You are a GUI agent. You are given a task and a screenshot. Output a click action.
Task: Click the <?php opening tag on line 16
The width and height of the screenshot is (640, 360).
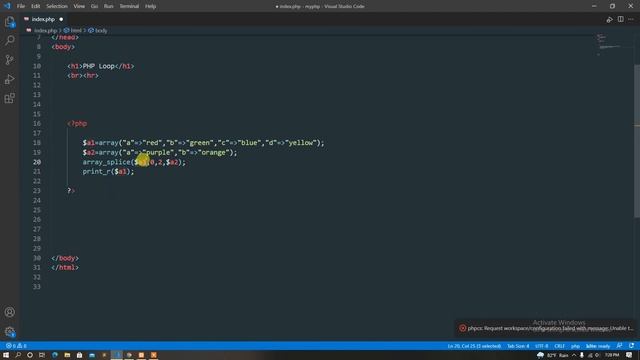[x=77, y=123]
